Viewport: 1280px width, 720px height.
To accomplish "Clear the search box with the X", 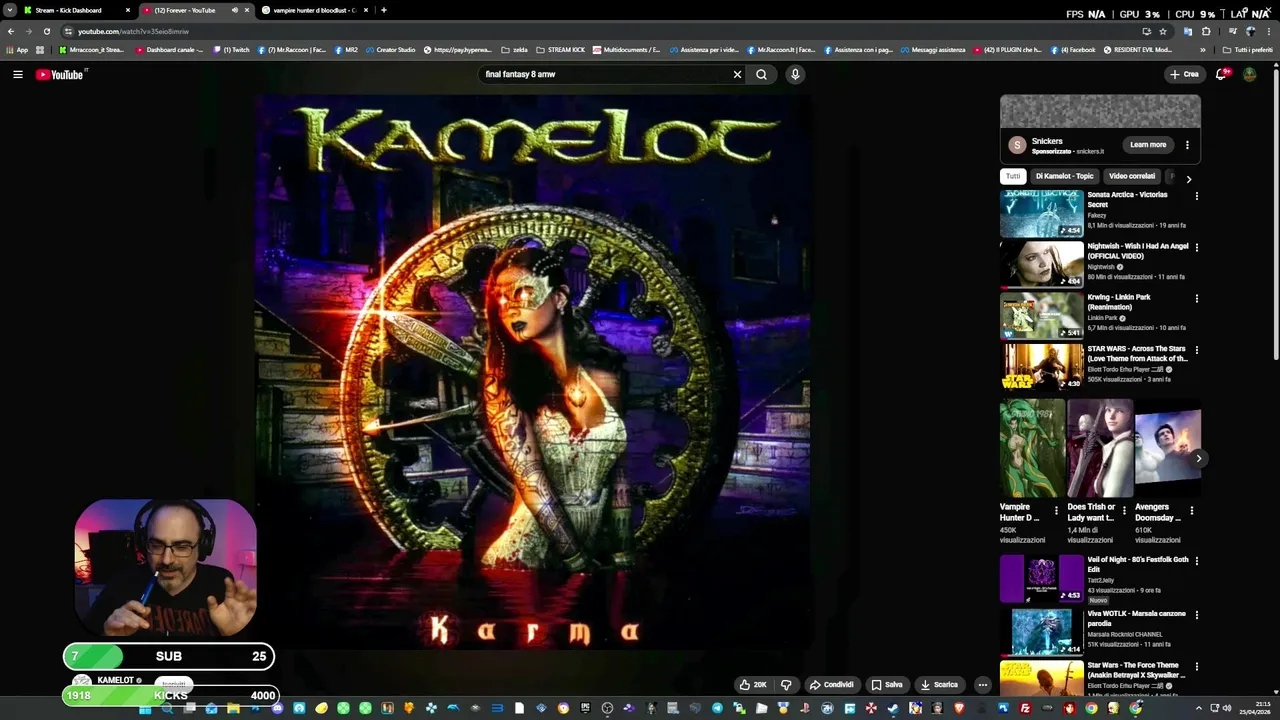I will [x=737, y=74].
